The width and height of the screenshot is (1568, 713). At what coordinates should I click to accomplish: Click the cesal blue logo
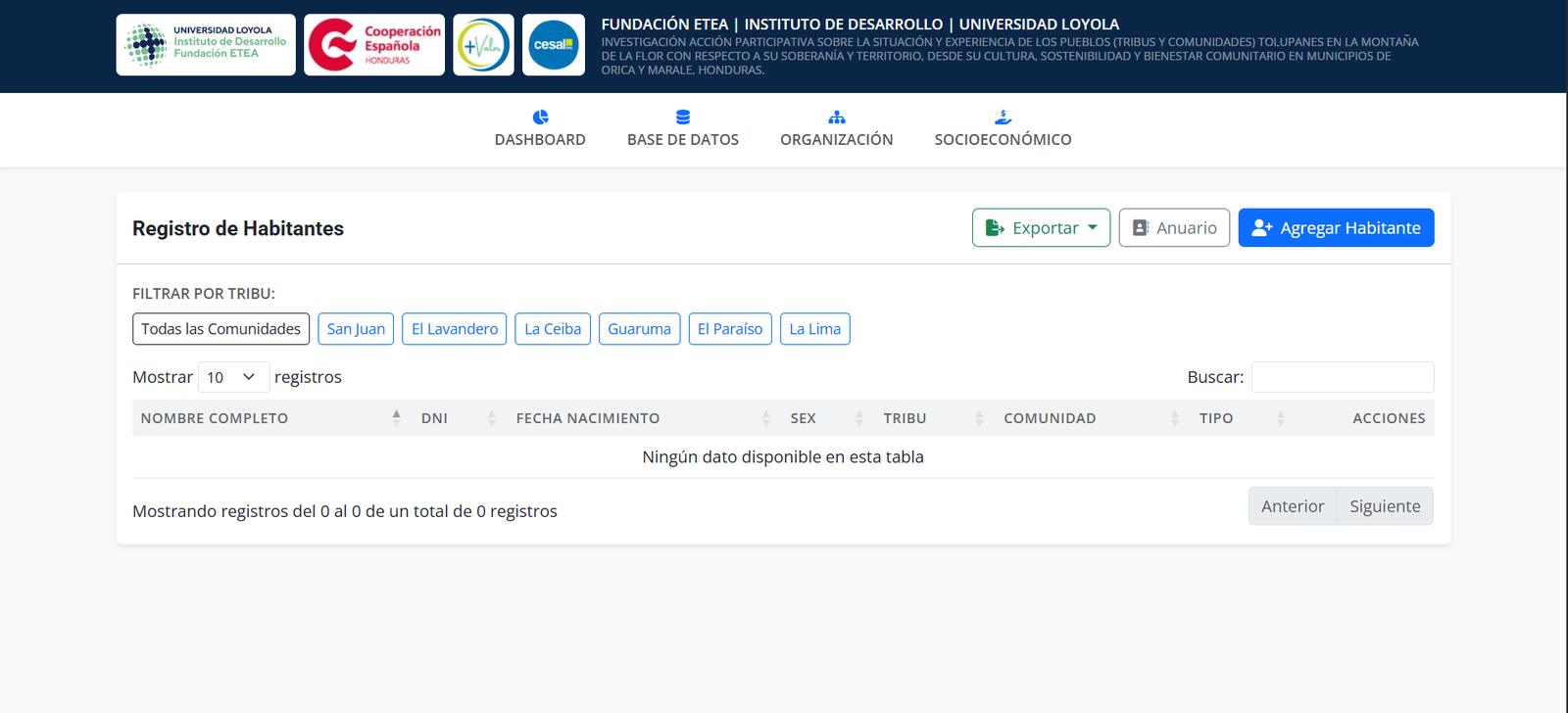click(x=554, y=45)
